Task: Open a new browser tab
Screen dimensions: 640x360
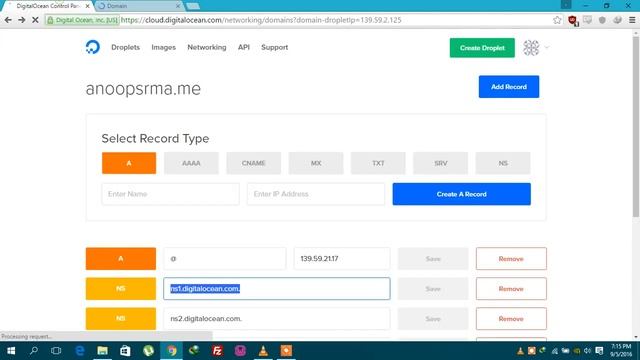Action: point(193,6)
